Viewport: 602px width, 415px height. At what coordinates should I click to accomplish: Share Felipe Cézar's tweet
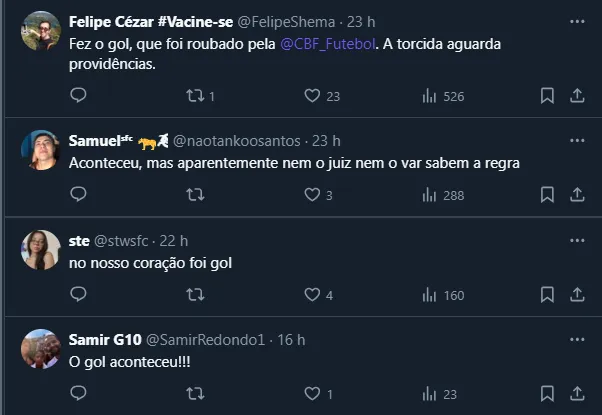(576, 96)
